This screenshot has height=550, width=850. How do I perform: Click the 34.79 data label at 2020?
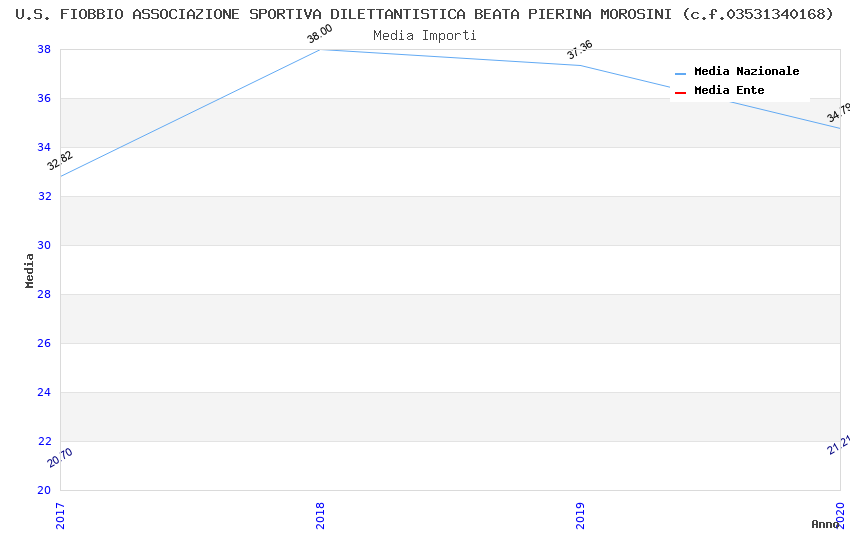point(839,113)
